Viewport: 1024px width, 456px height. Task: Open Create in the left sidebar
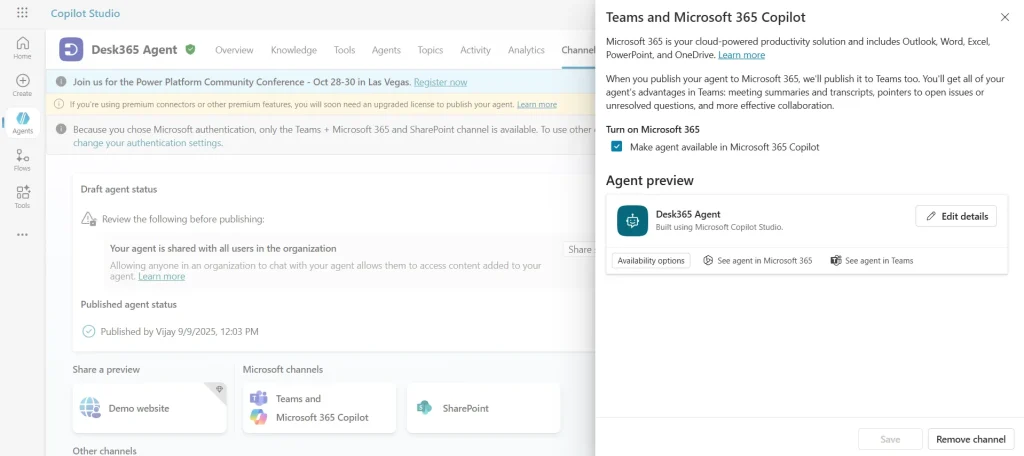tap(22, 85)
